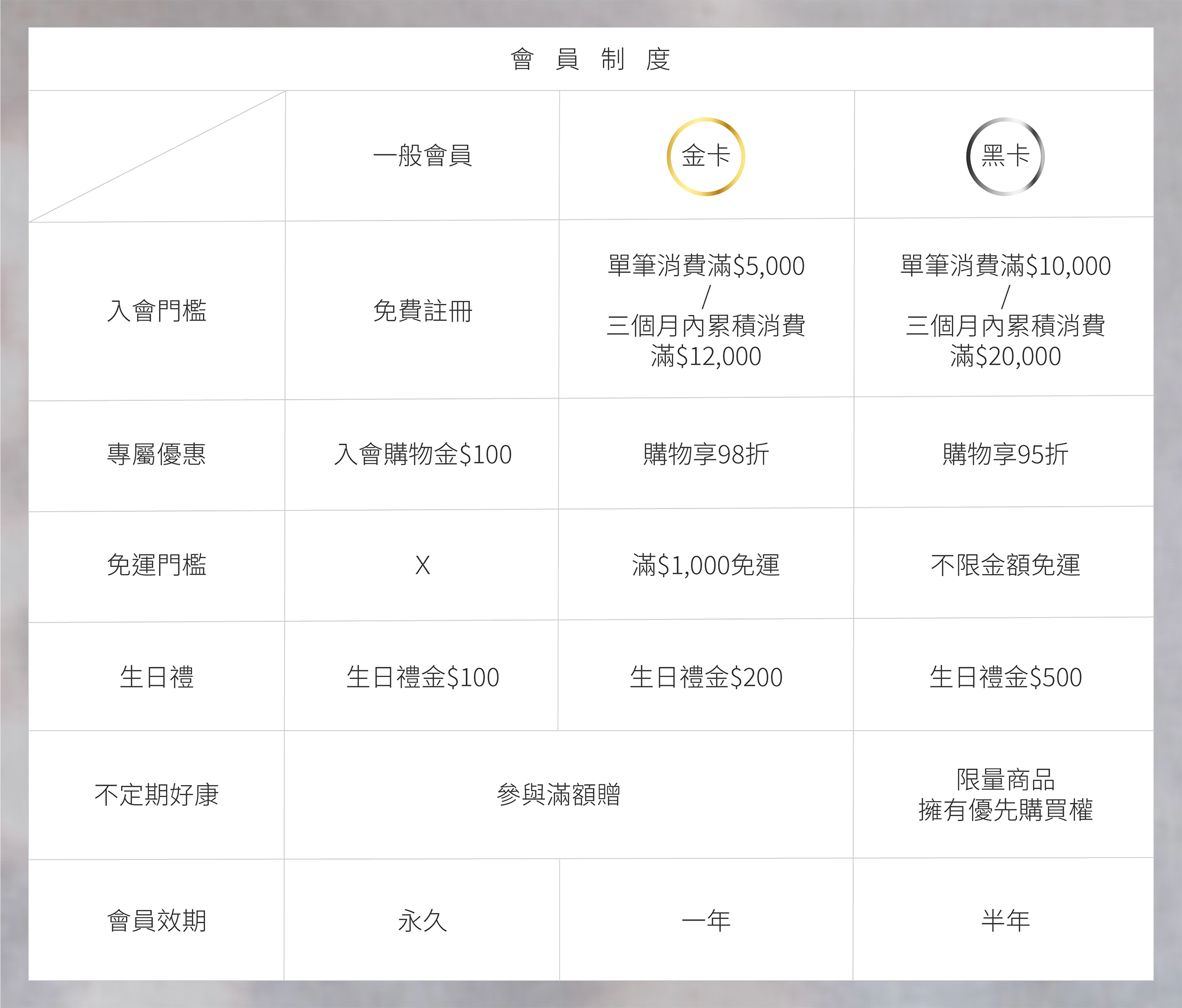The height and width of the screenshot is (1008, 1182).
Task: Click the 購物享95折 text
Action: click(1005, 454)
